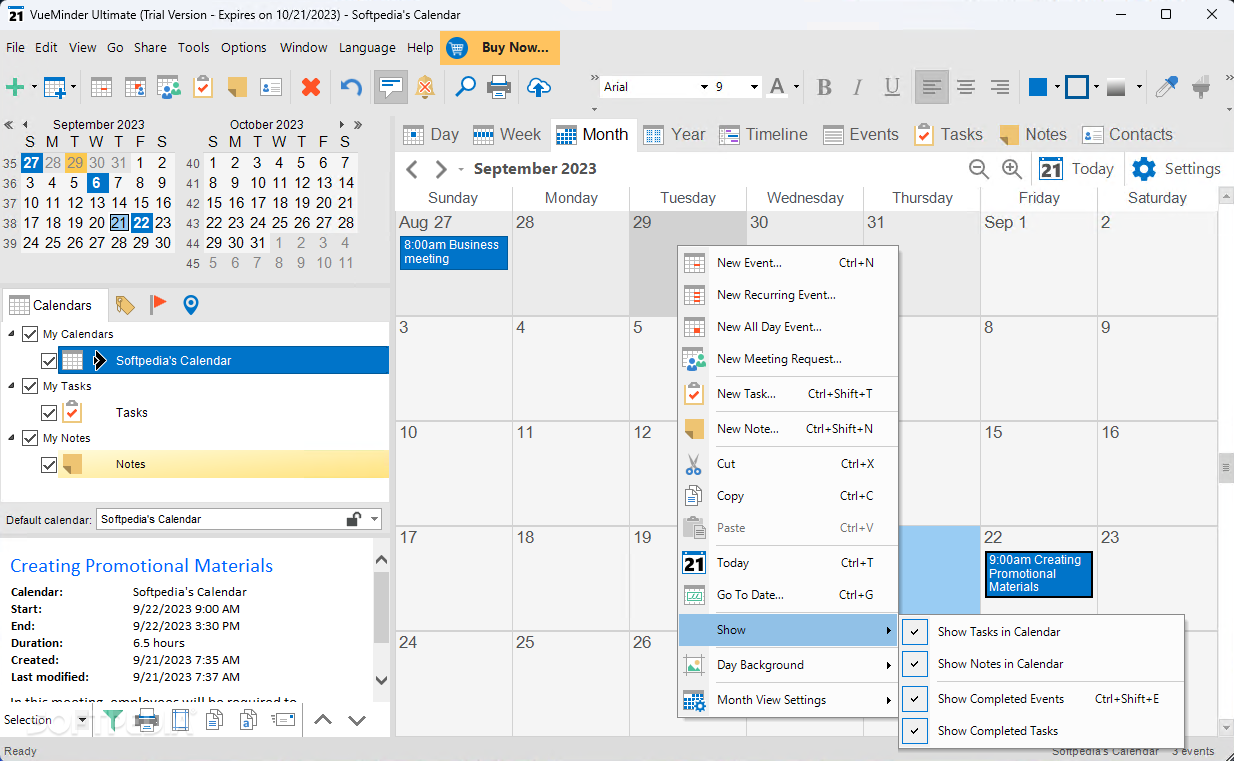
Task: Click the new contact card toolbar icon
Action: click(271, 87)
